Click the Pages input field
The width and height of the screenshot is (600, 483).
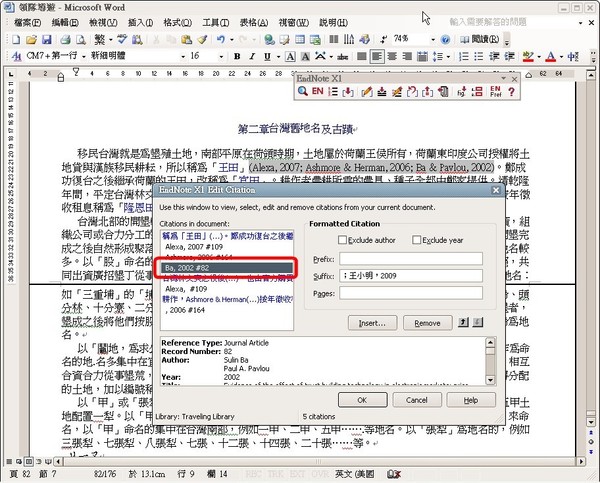[x=411, y=293]
